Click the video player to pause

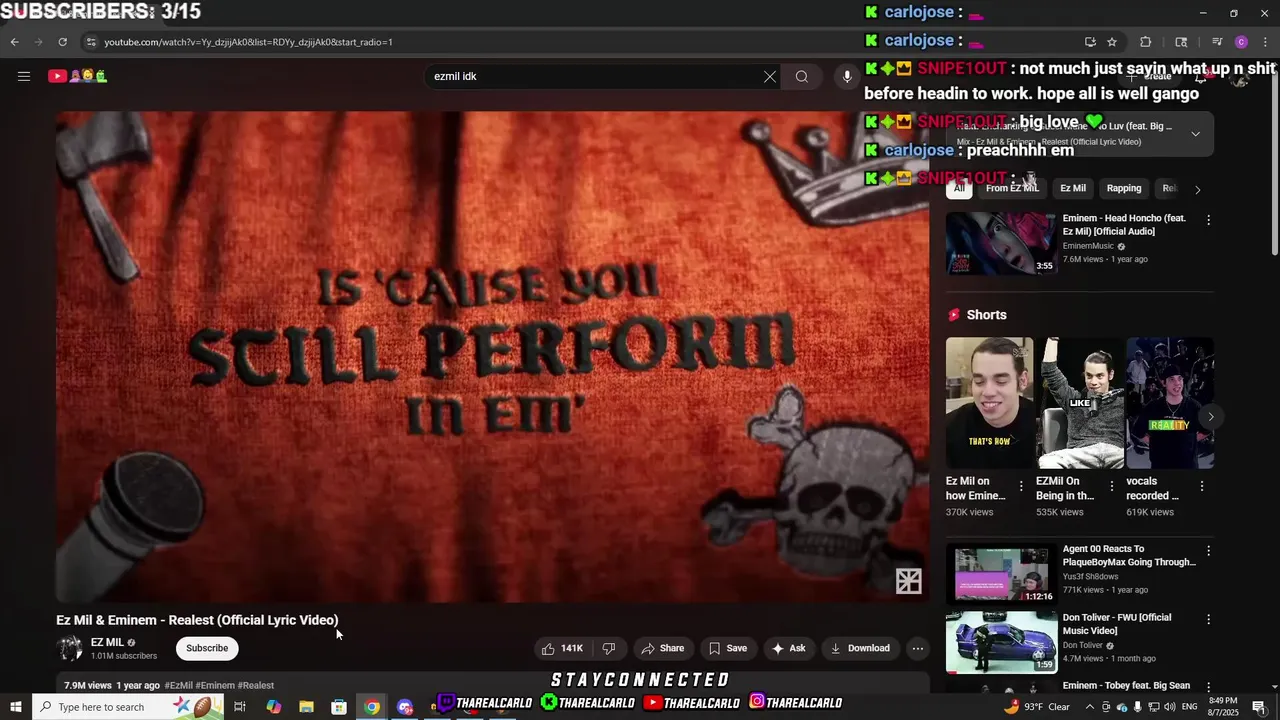[x=492, y=356]
